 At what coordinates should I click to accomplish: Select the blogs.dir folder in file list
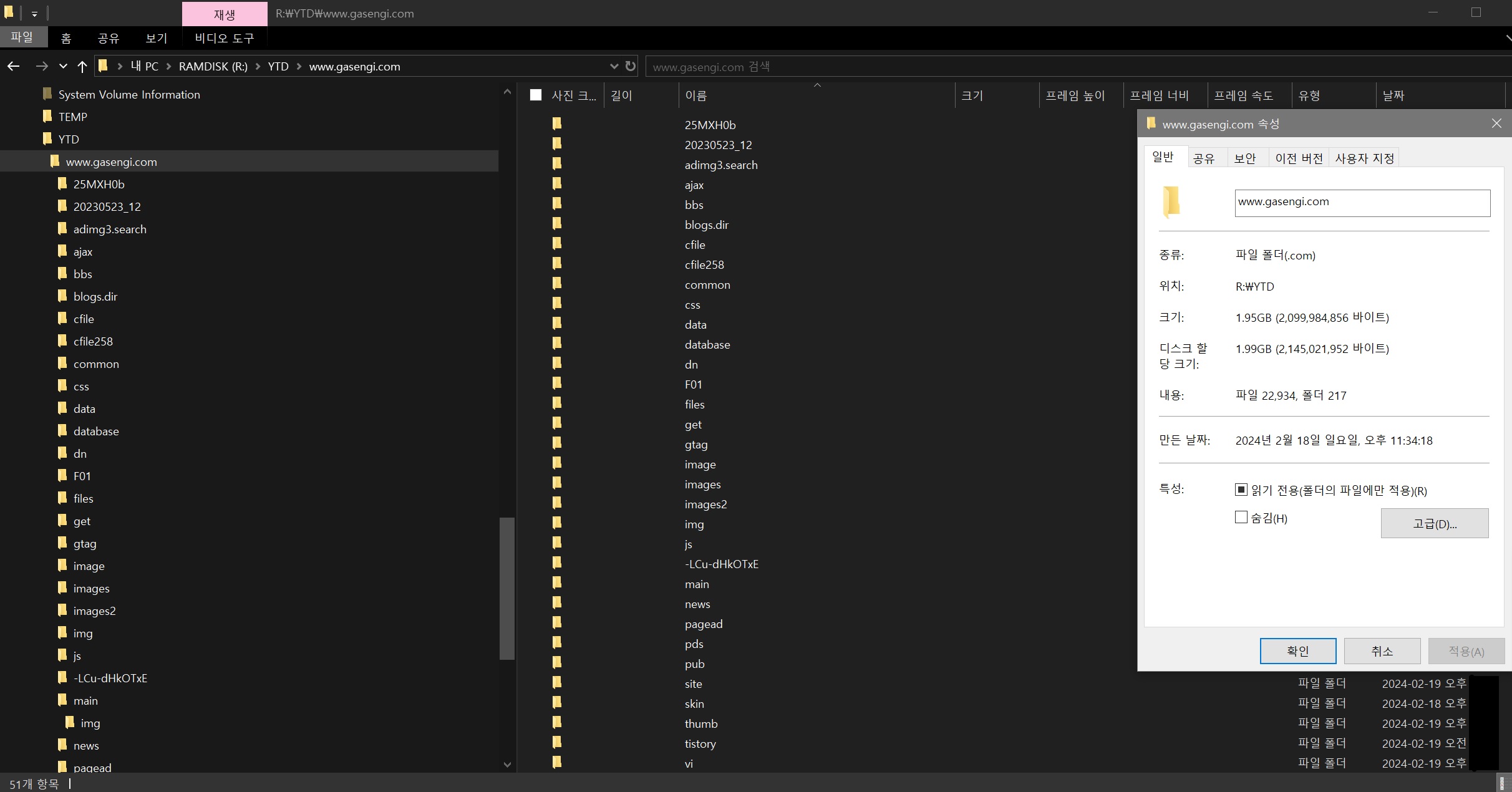click(707, 225)
